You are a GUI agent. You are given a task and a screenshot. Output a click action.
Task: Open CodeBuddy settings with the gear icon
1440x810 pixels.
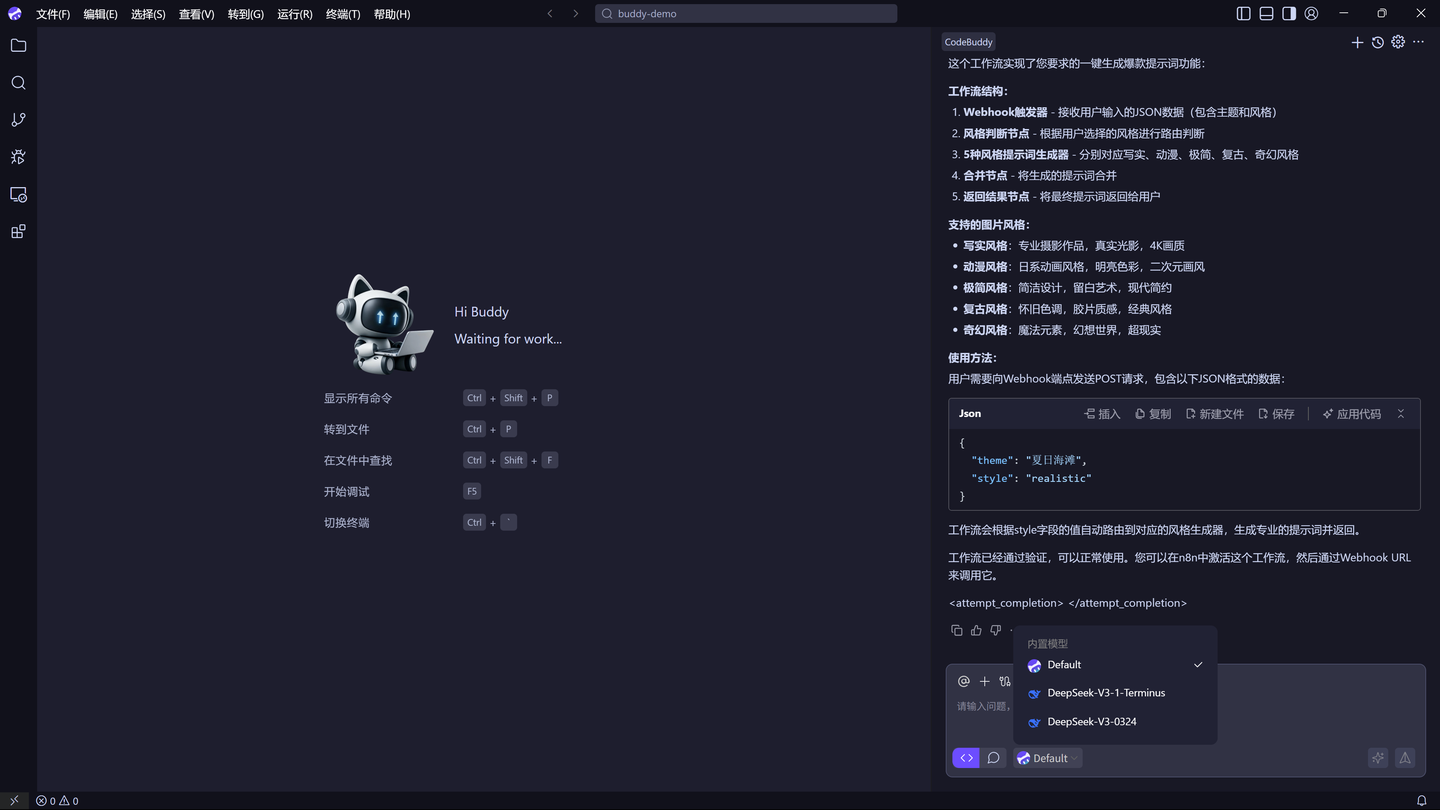click(1397, 42)
